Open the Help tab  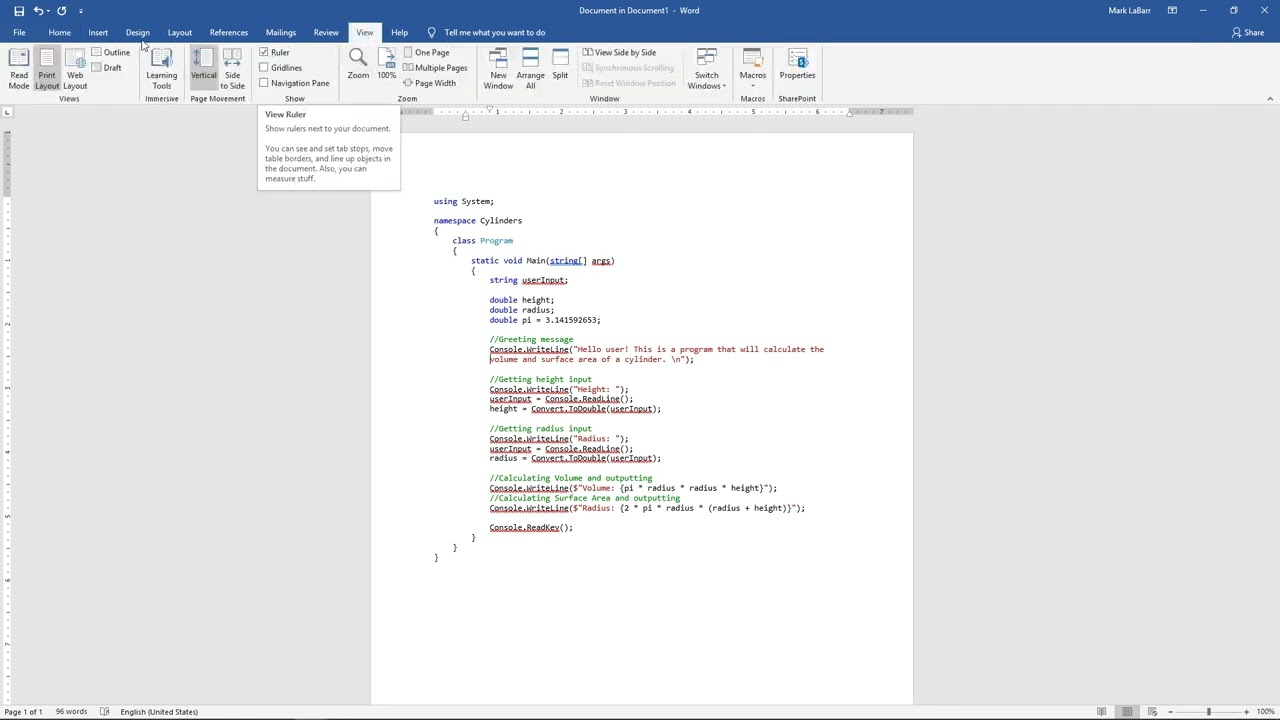coord(399,32)
